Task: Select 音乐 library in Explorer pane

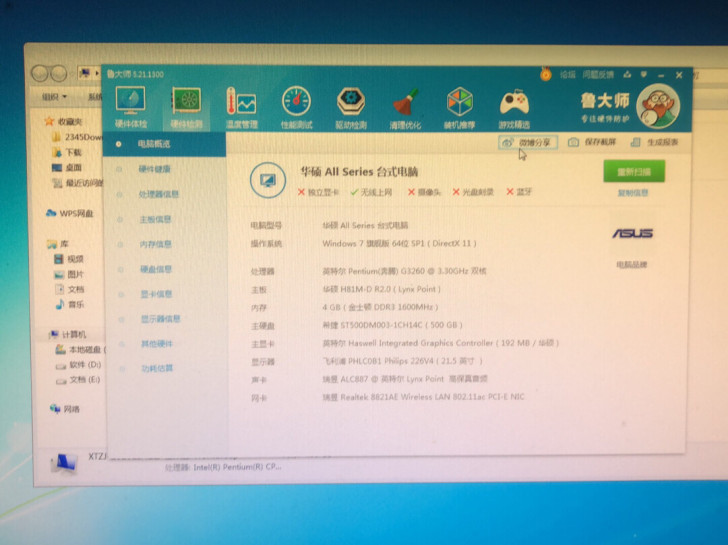Action: [x=70, y=305]
